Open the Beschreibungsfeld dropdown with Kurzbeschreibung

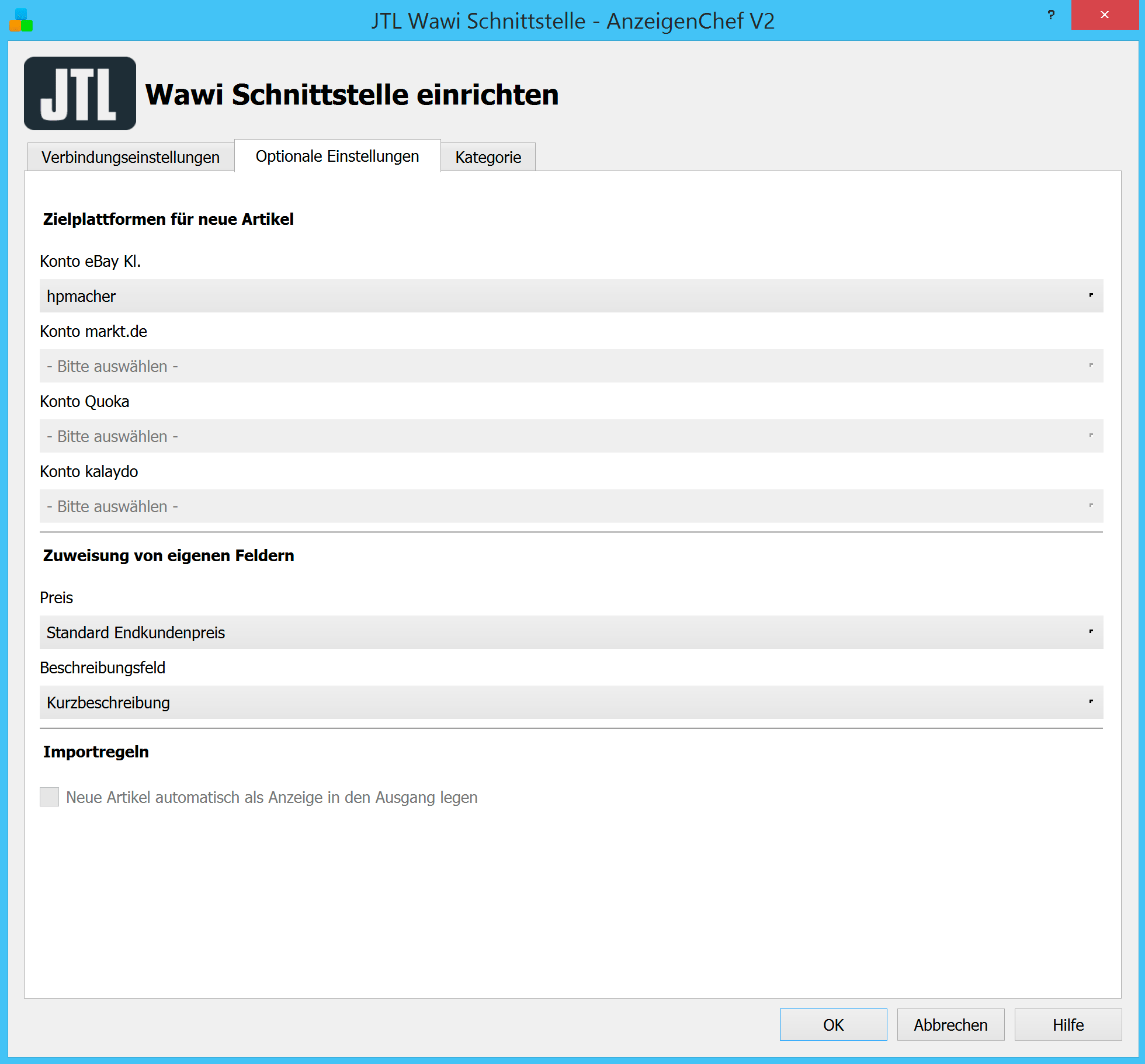click(571, 703)
